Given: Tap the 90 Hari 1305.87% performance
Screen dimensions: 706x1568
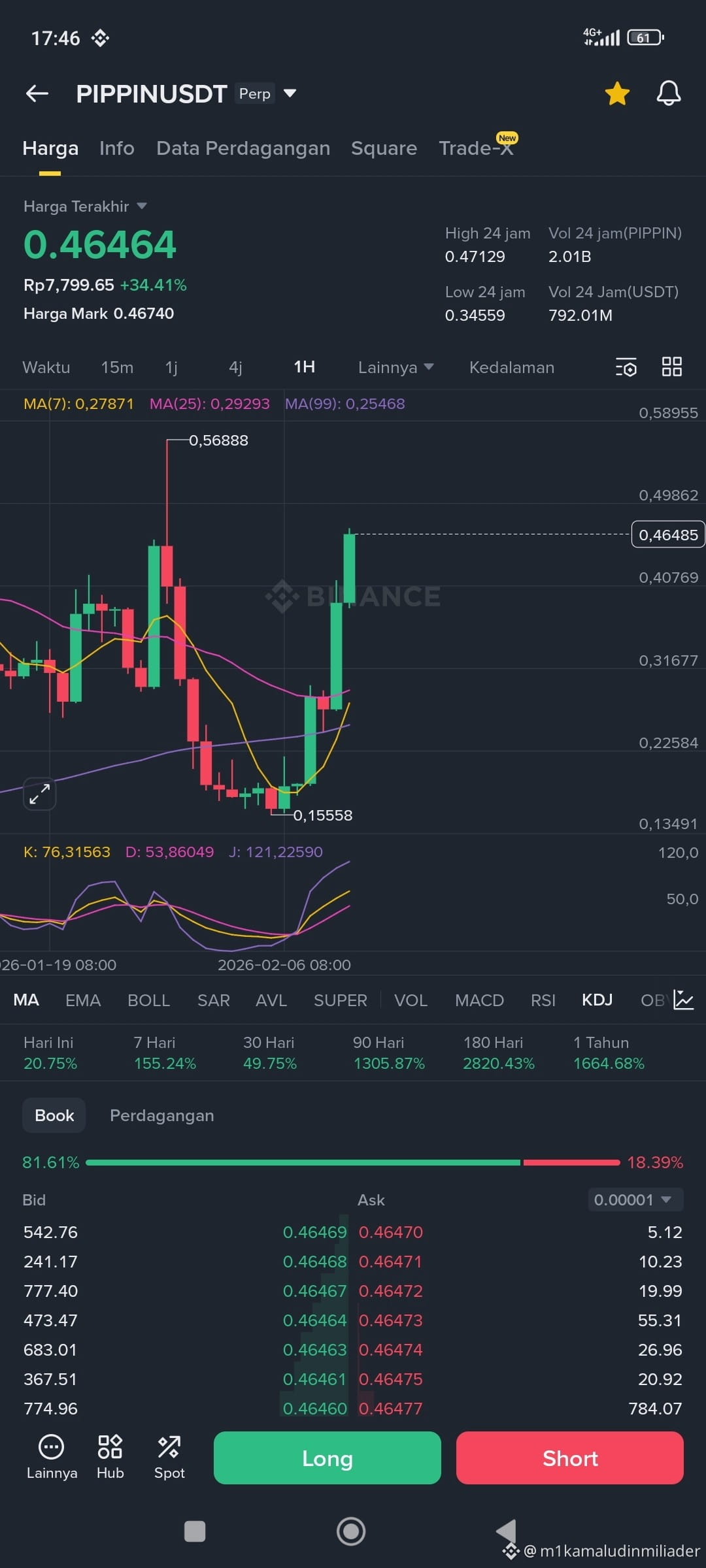Looking at the screenshot, I should pos(389,1053).
